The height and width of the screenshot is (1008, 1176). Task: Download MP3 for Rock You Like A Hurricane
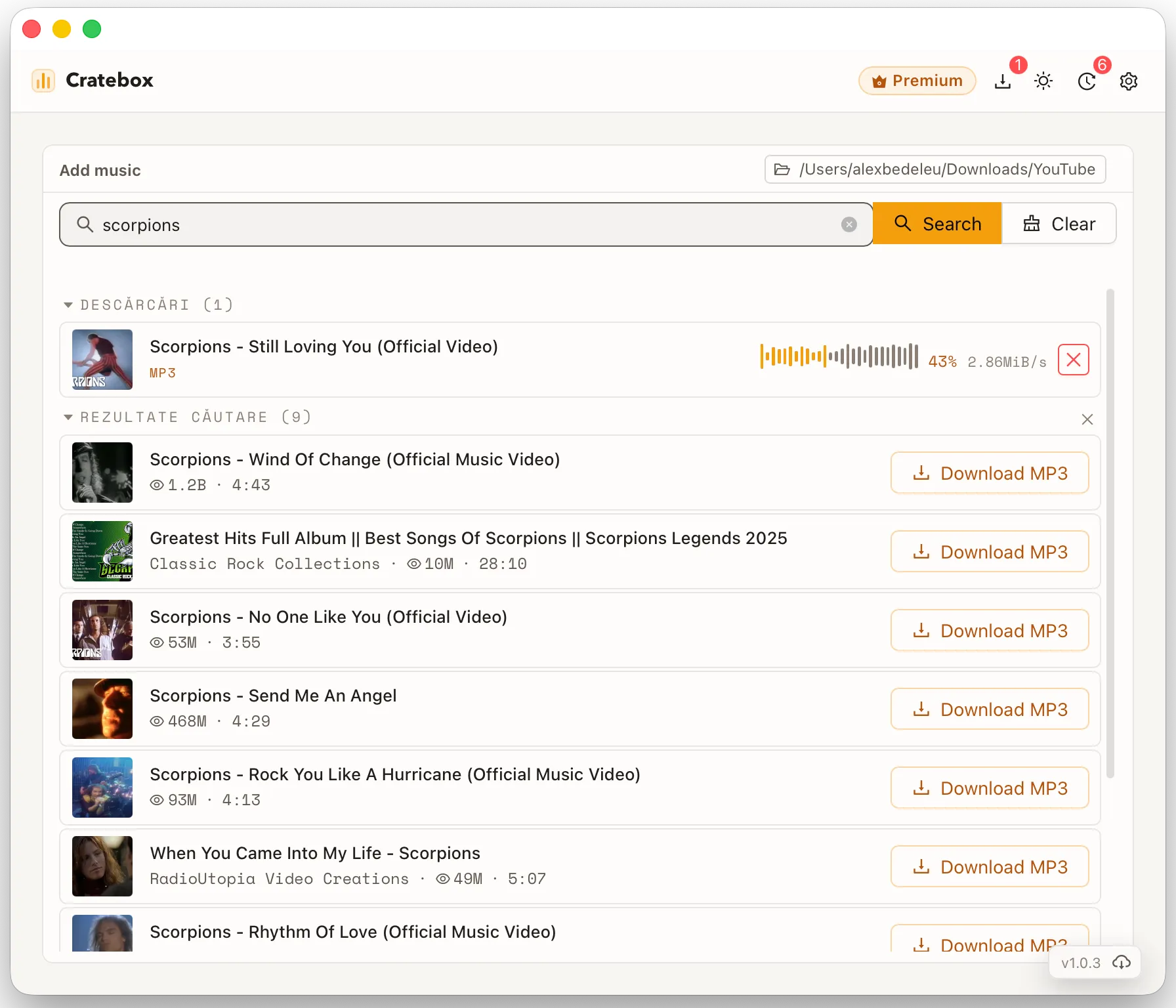990,787
